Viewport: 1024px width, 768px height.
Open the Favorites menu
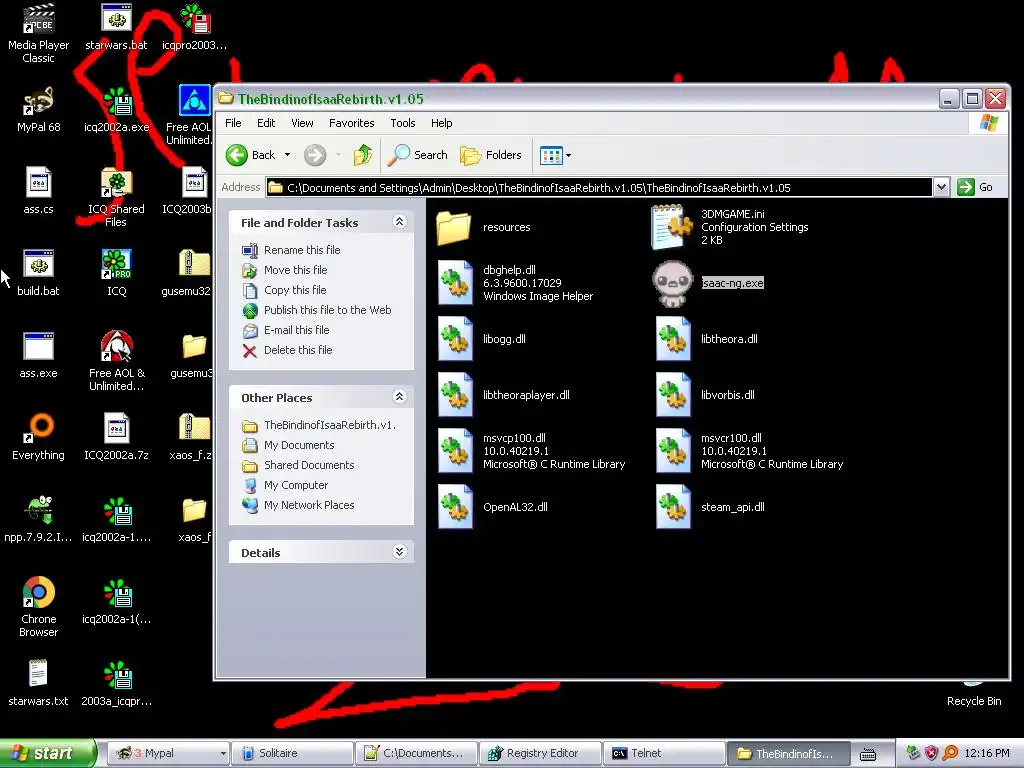click(x=351, y=123)
